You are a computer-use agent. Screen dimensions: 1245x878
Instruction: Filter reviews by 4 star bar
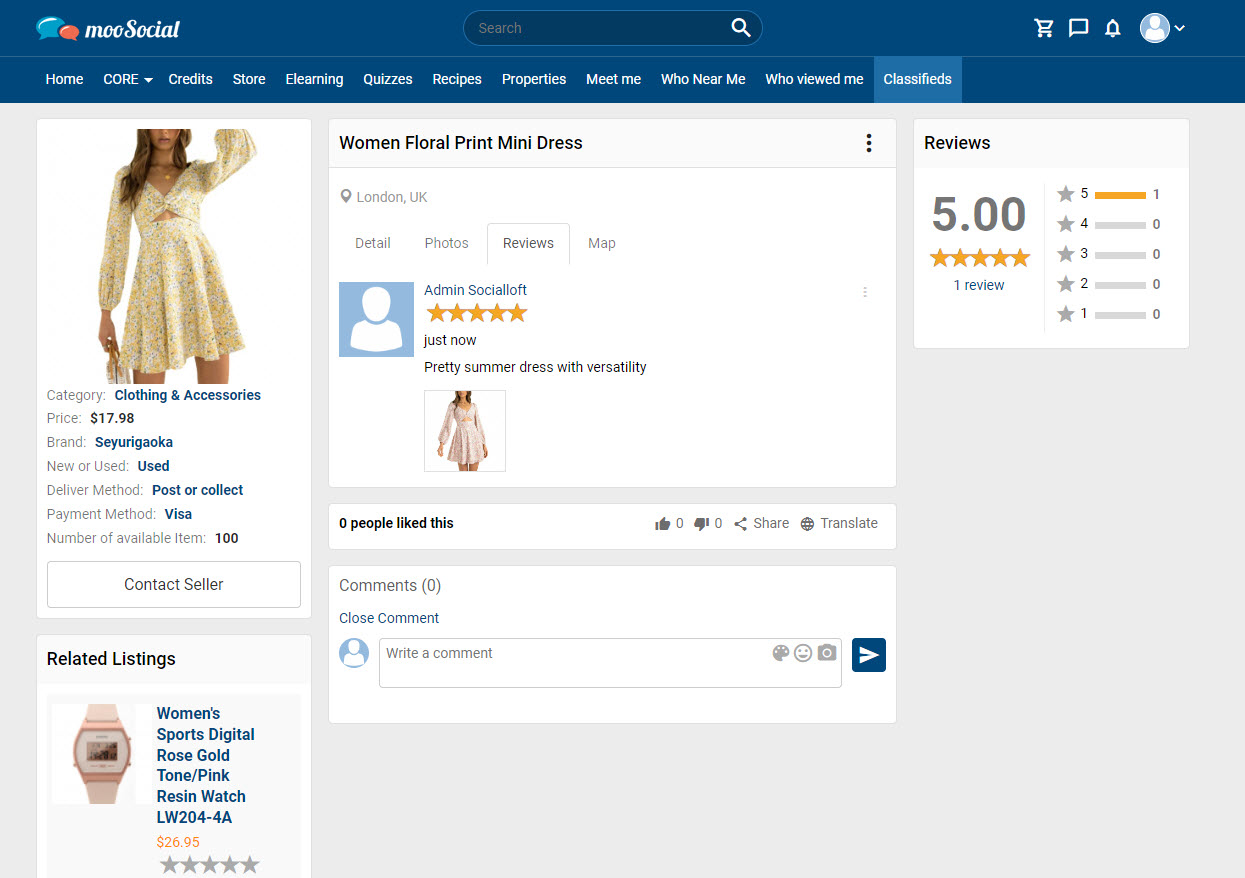coord(1120,225)
